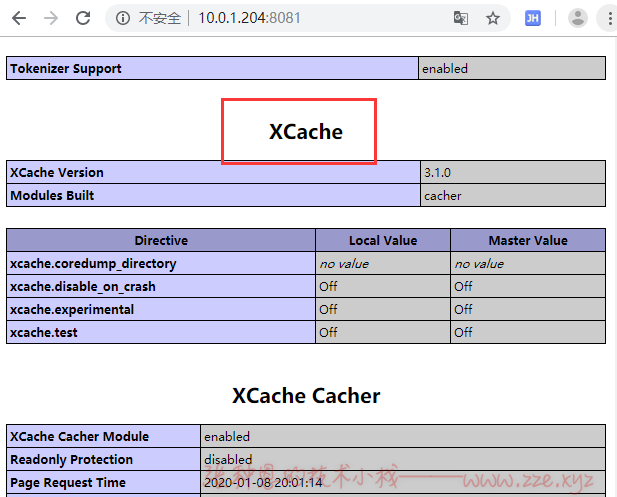Select the XCache Cacher Module enabled value
This screenshot has height=497, width=617.
(227, 437)
